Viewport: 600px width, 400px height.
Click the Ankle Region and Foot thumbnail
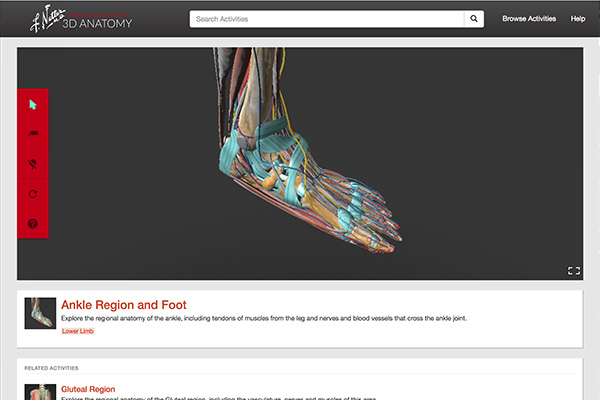(40, 313)
